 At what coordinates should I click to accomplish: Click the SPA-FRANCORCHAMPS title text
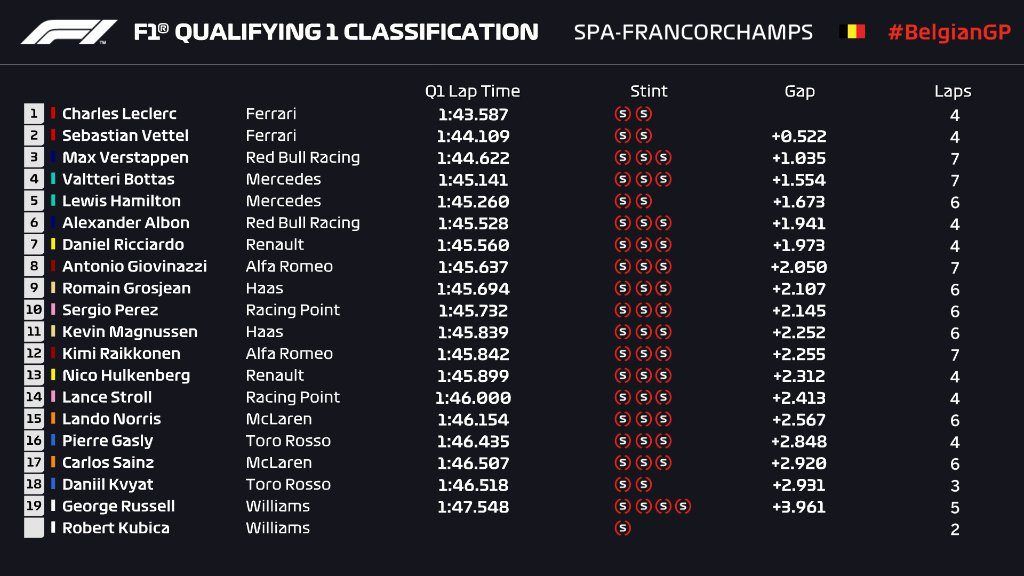pos(693,32)
